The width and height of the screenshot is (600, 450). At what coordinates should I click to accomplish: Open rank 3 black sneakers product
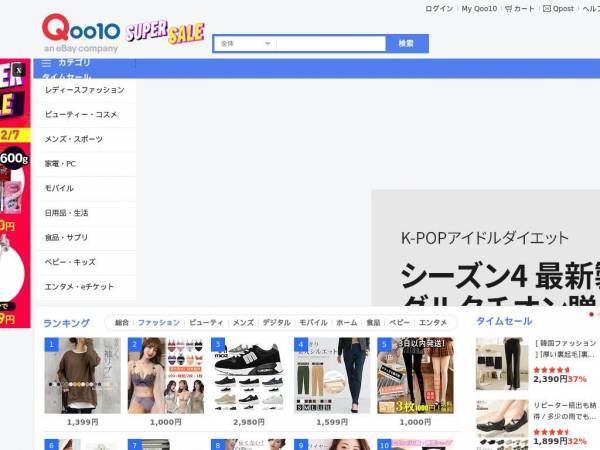[x=249, y=375]
